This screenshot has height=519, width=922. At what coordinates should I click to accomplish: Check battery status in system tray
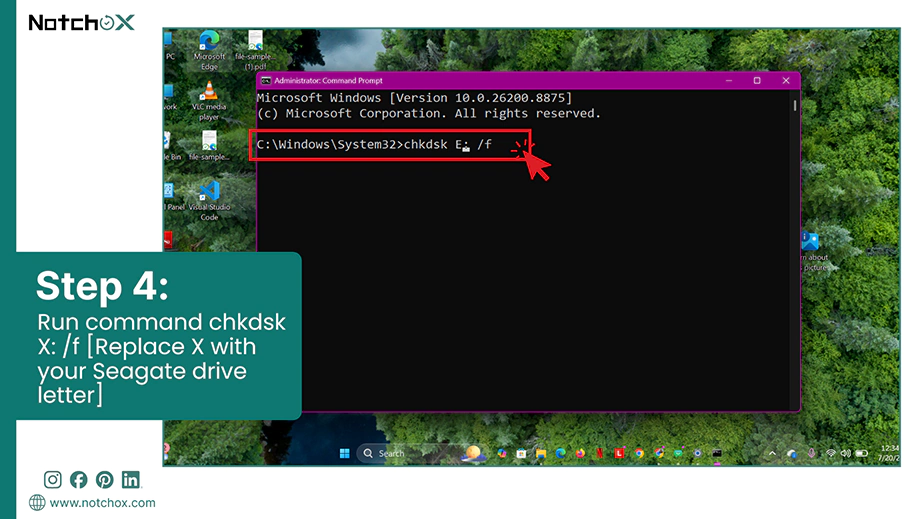862,453
